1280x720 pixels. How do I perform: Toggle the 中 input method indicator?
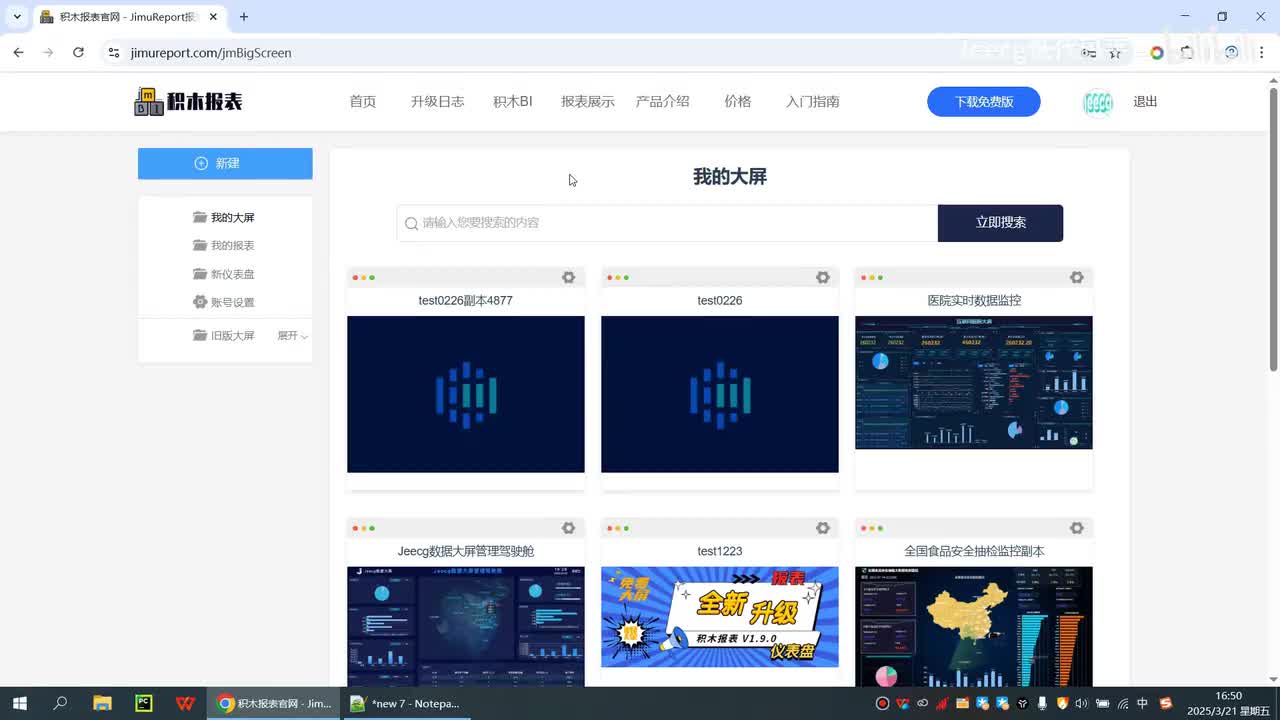(x=1143, y=703)
